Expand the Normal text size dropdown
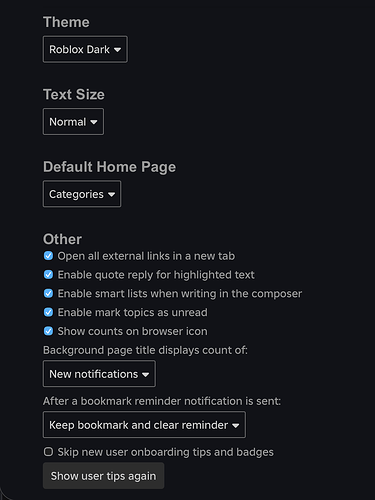 73,122
